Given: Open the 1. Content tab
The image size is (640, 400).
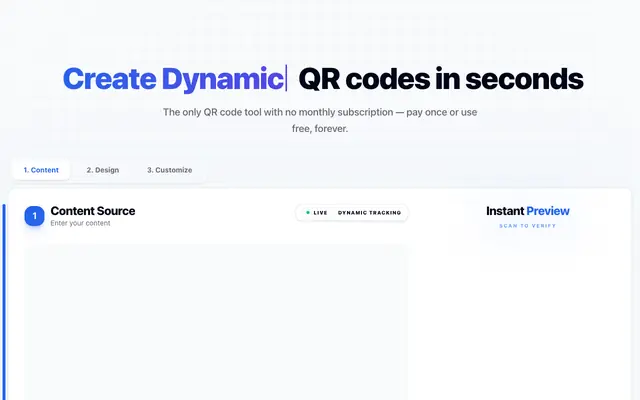Looking at the screenshot, I should 41,170.
